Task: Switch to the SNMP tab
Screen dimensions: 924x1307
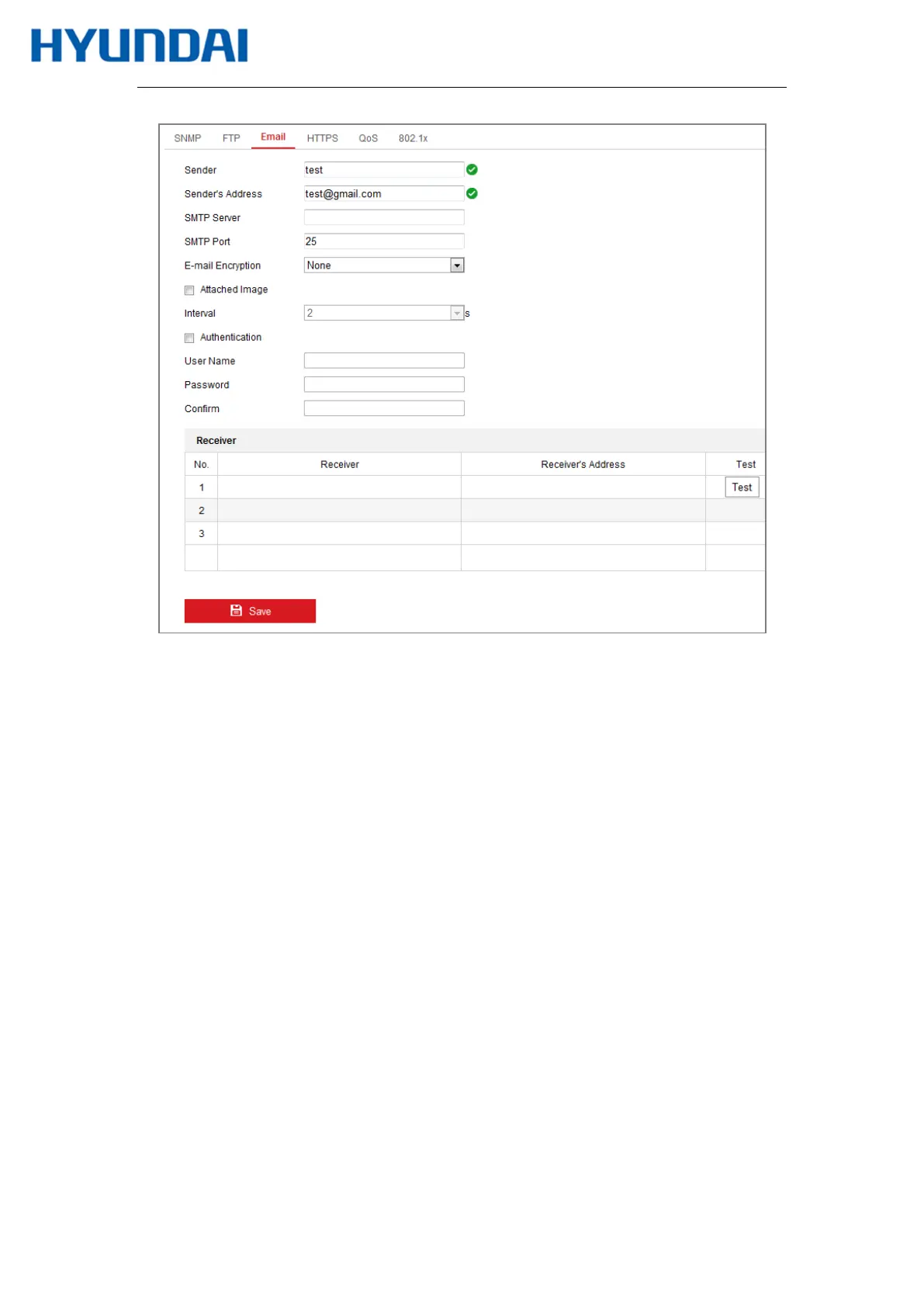Action: 187,138
